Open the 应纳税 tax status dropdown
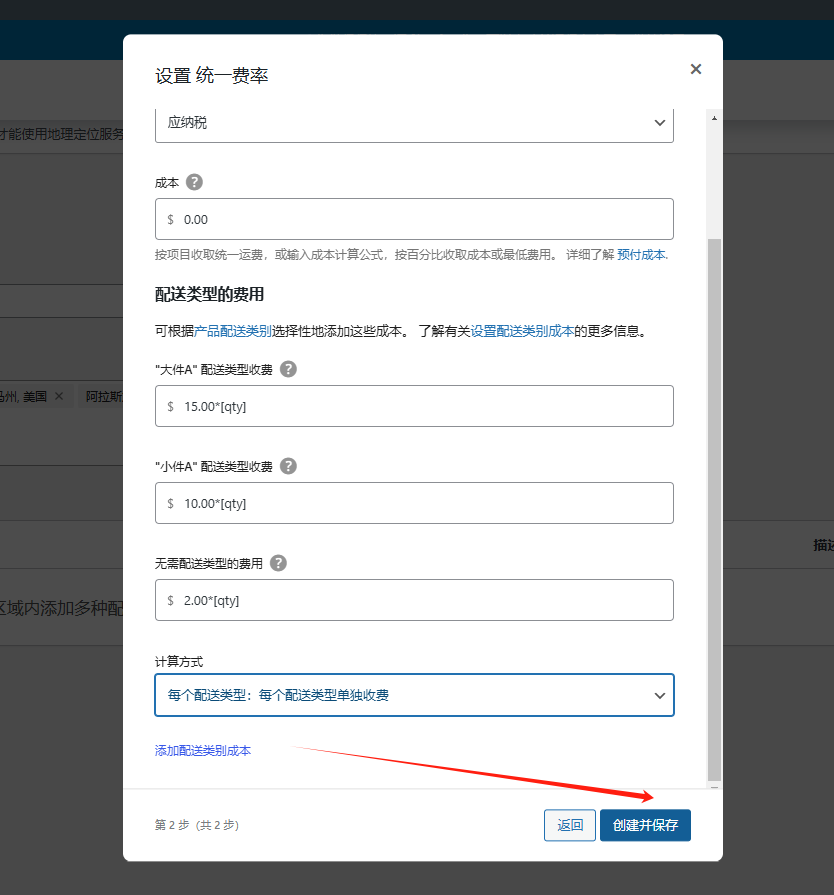 (x=414, y=122)
